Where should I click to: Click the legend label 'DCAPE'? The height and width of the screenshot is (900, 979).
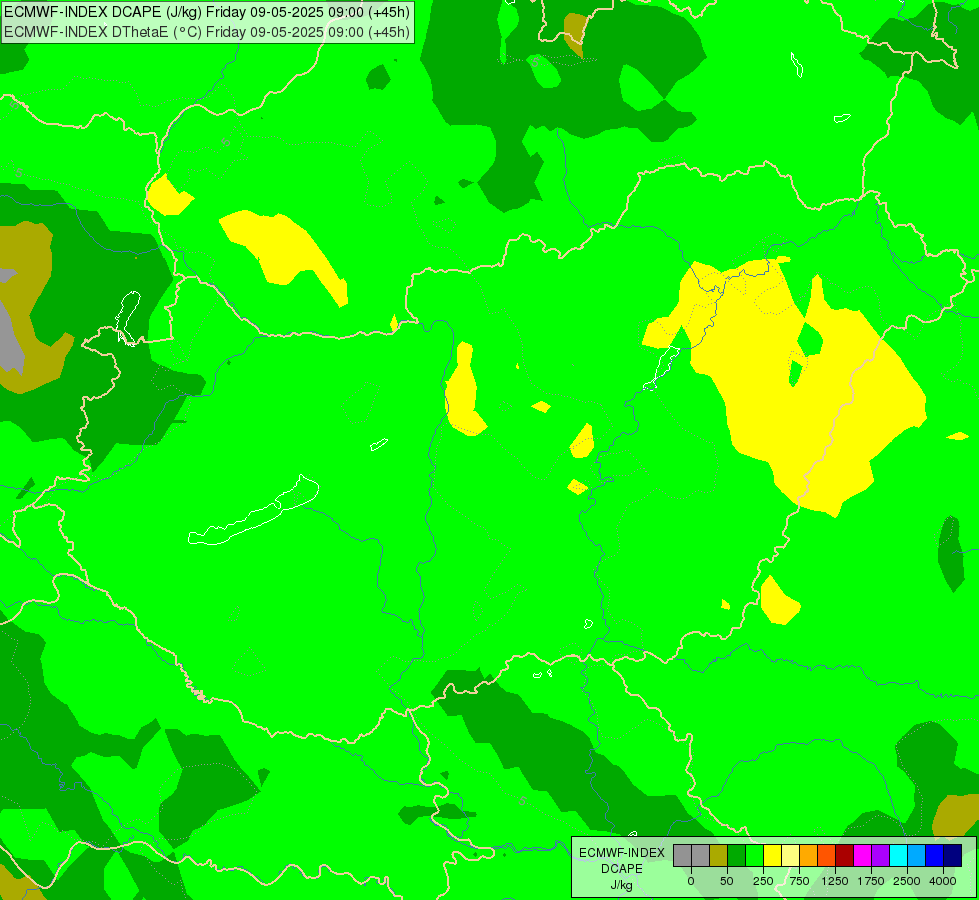pos(622,869)
